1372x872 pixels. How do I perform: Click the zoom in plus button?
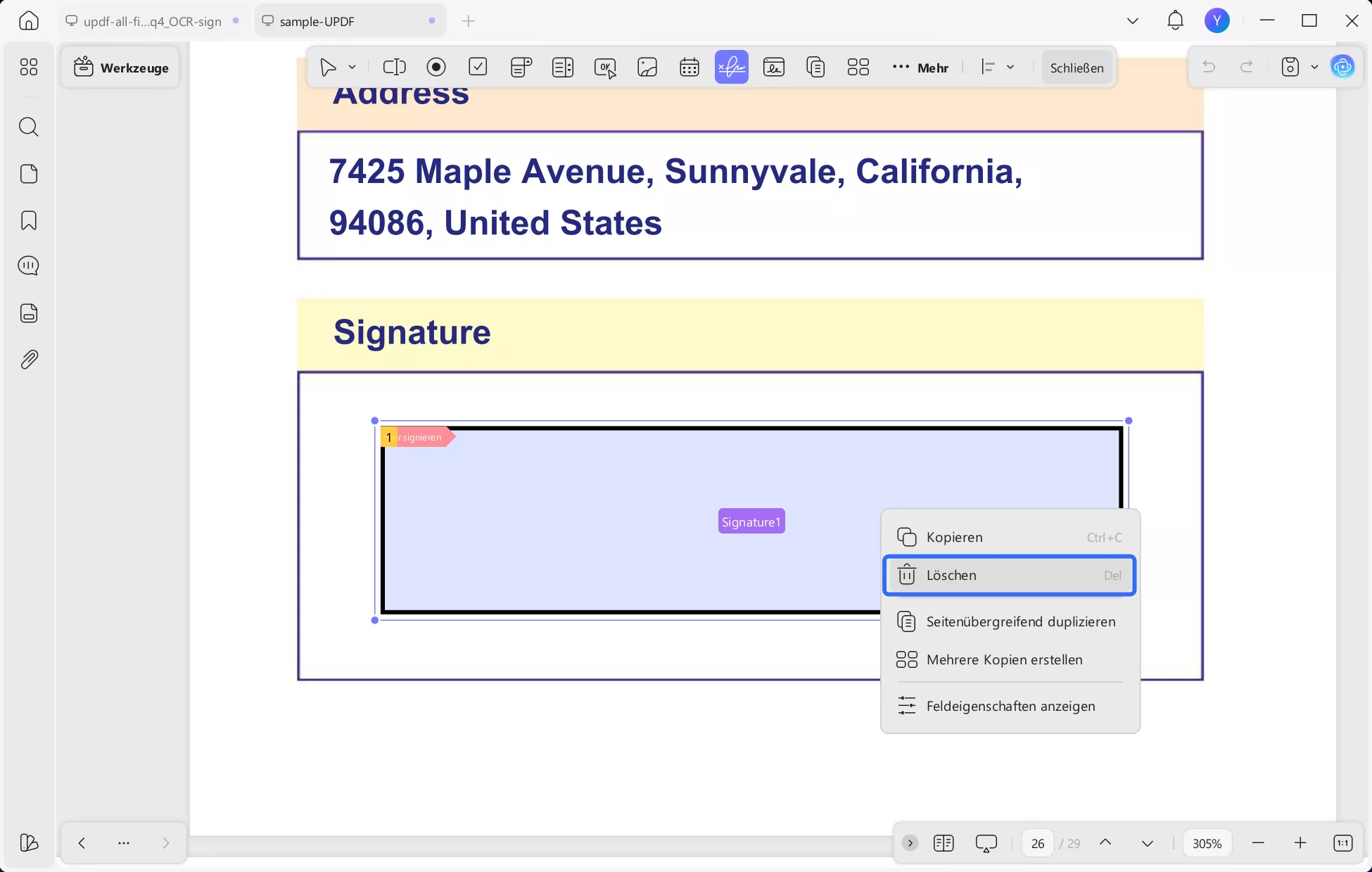coord(1300,843)
